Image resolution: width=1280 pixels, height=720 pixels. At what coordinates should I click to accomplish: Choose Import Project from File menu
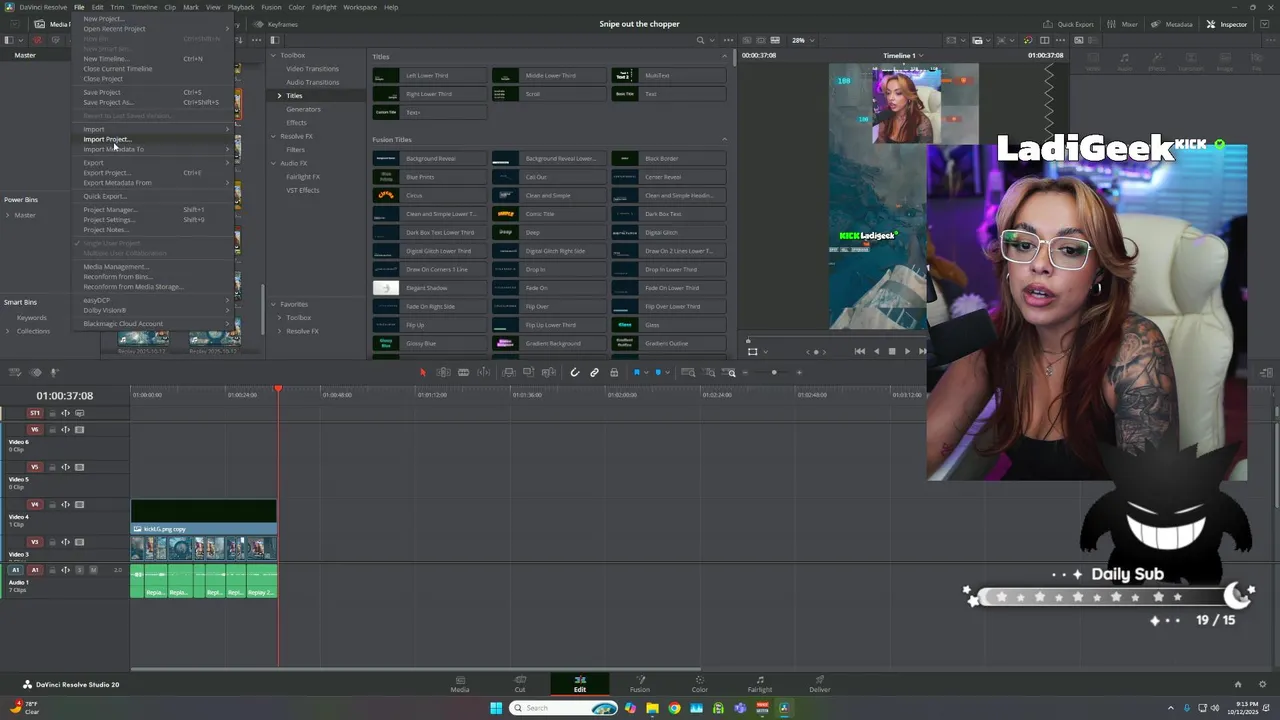coord(106,139)
